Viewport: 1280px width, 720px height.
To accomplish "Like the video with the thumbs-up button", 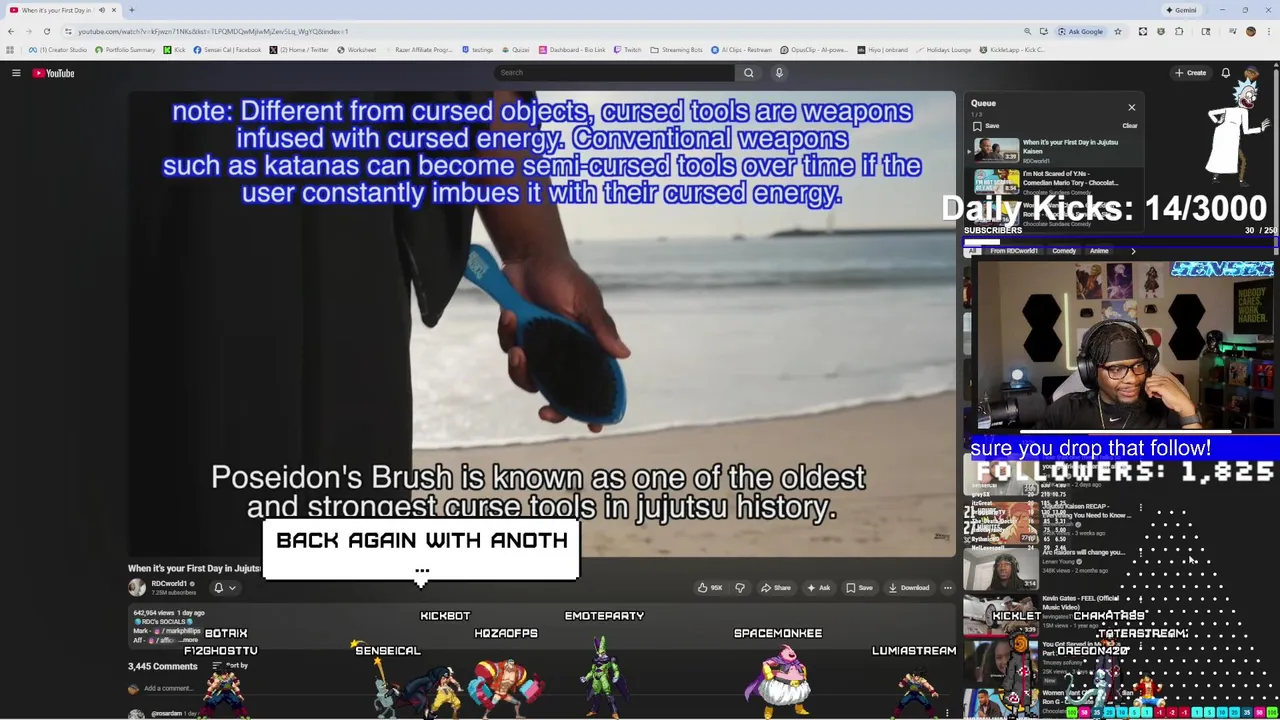I will [x=711, y=588].
